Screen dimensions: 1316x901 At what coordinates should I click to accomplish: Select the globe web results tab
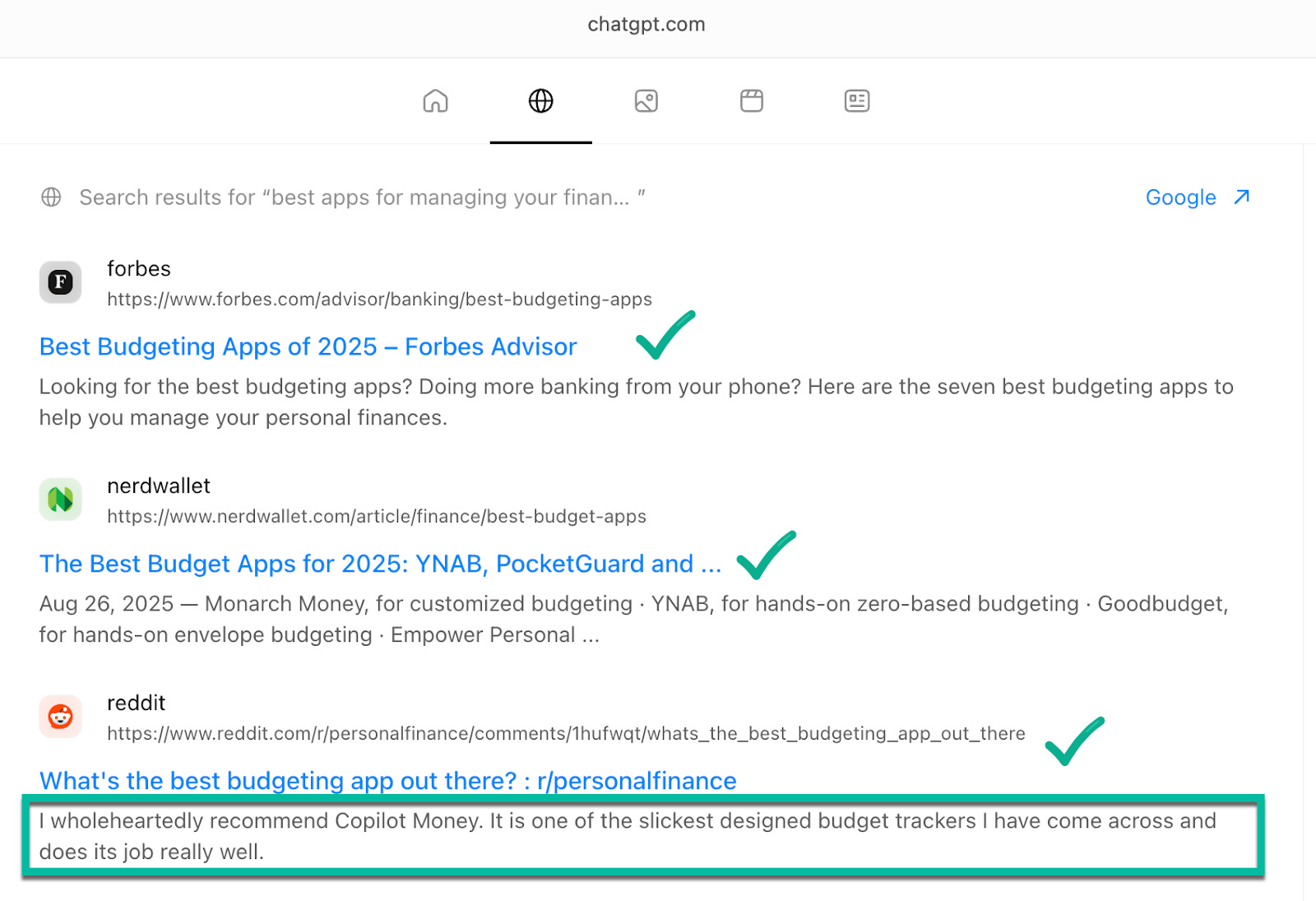point(540,101)
